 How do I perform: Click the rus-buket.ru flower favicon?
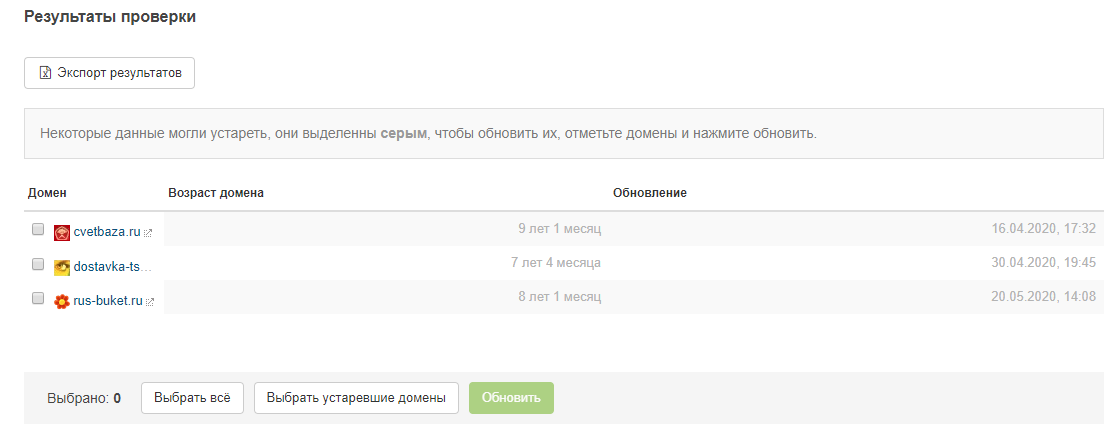61,300
